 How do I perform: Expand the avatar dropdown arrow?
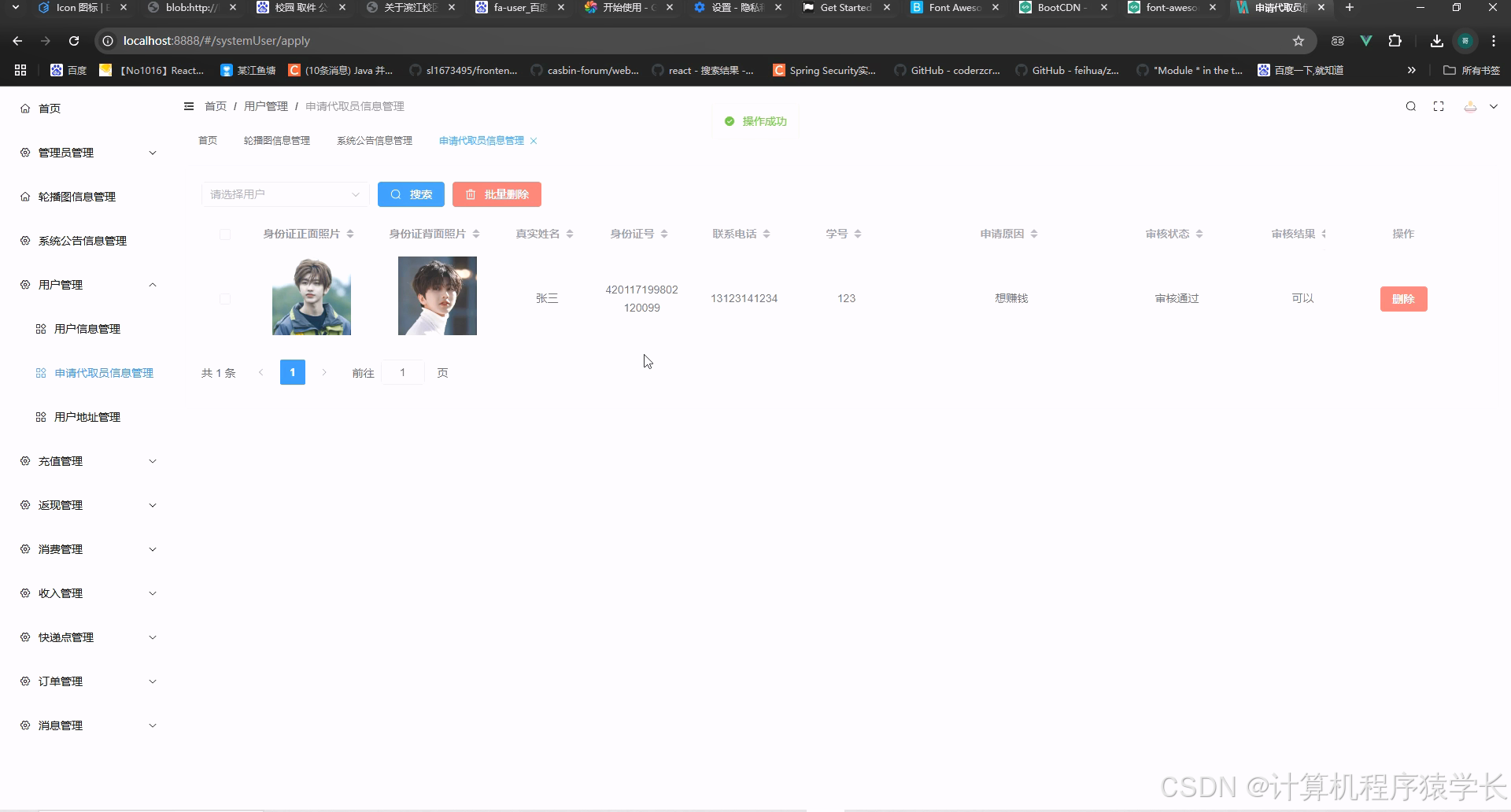coord(1493,106)
